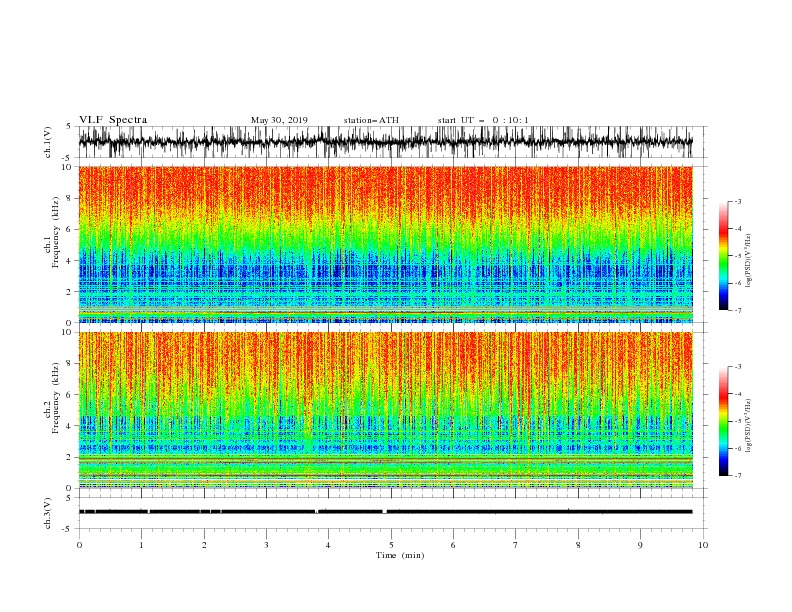Click the ch.2 spectrogram "8" kHz tick label
The height and width of the screenshot is (612, 792).
point(69,364)
